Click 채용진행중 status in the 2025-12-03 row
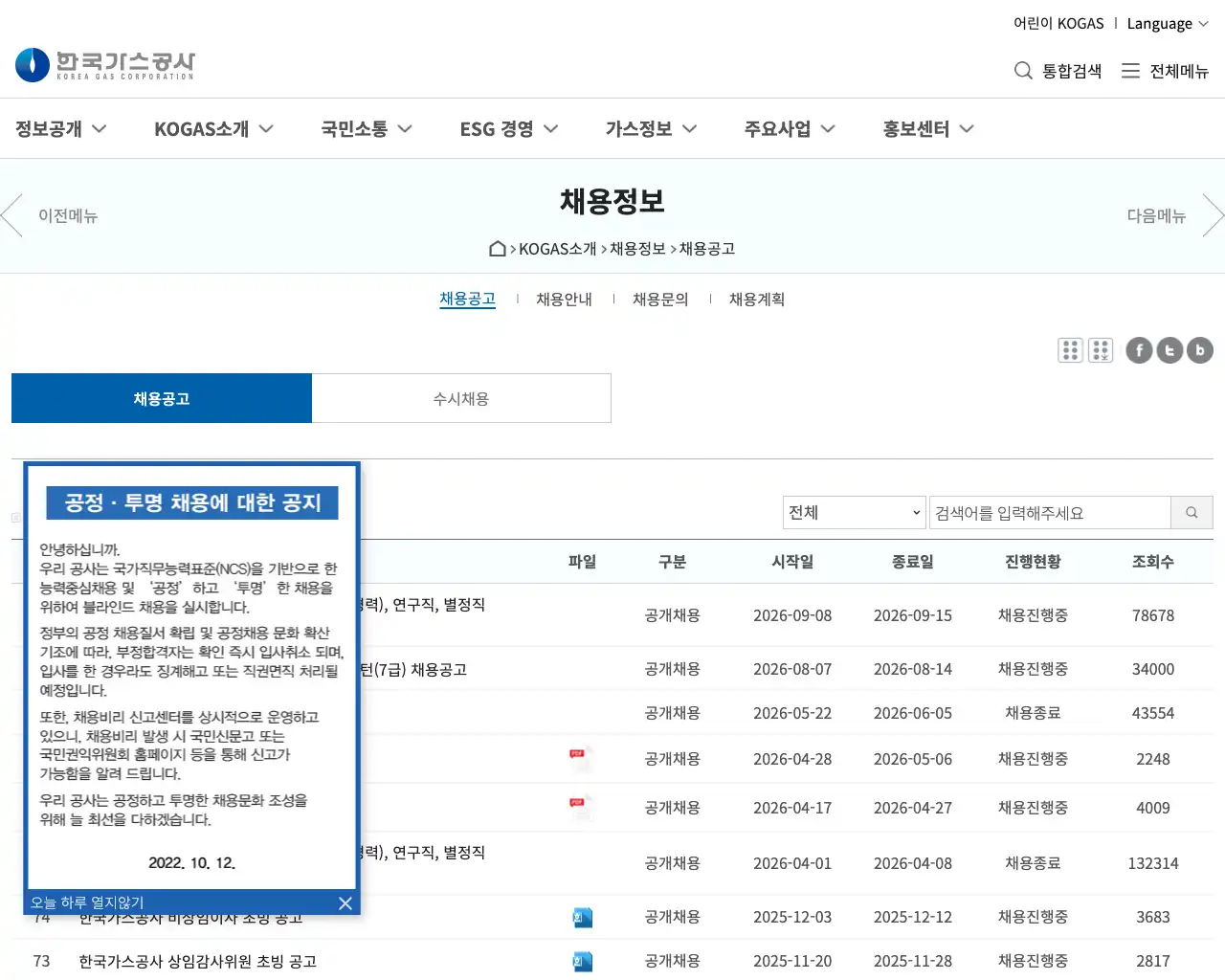The width and height of the screenshot is (1225, 980). (x=1033, y=917)
